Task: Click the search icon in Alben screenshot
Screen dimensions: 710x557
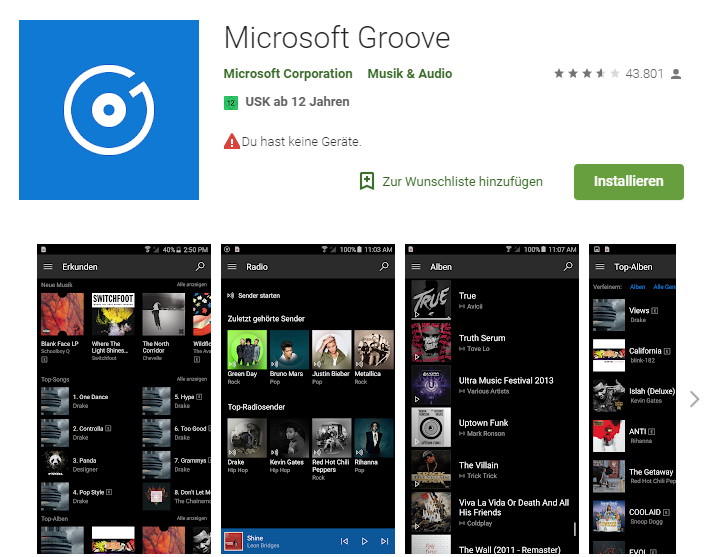Action: [x=567, y=266]
